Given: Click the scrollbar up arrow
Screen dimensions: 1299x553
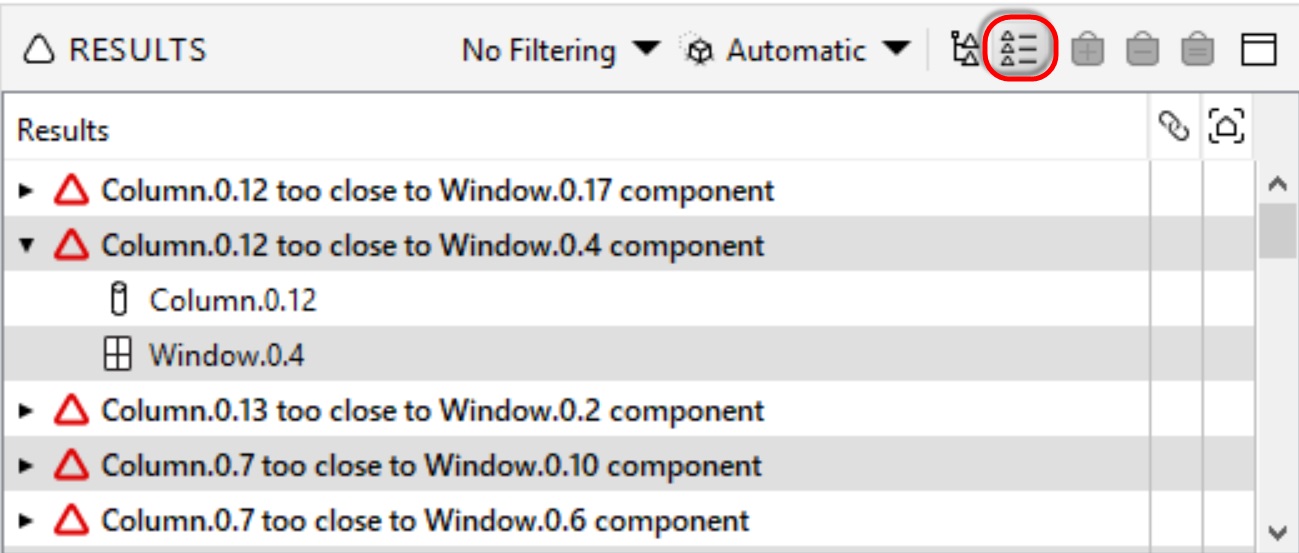Looking at the screenshot, I should point(1276,184).
